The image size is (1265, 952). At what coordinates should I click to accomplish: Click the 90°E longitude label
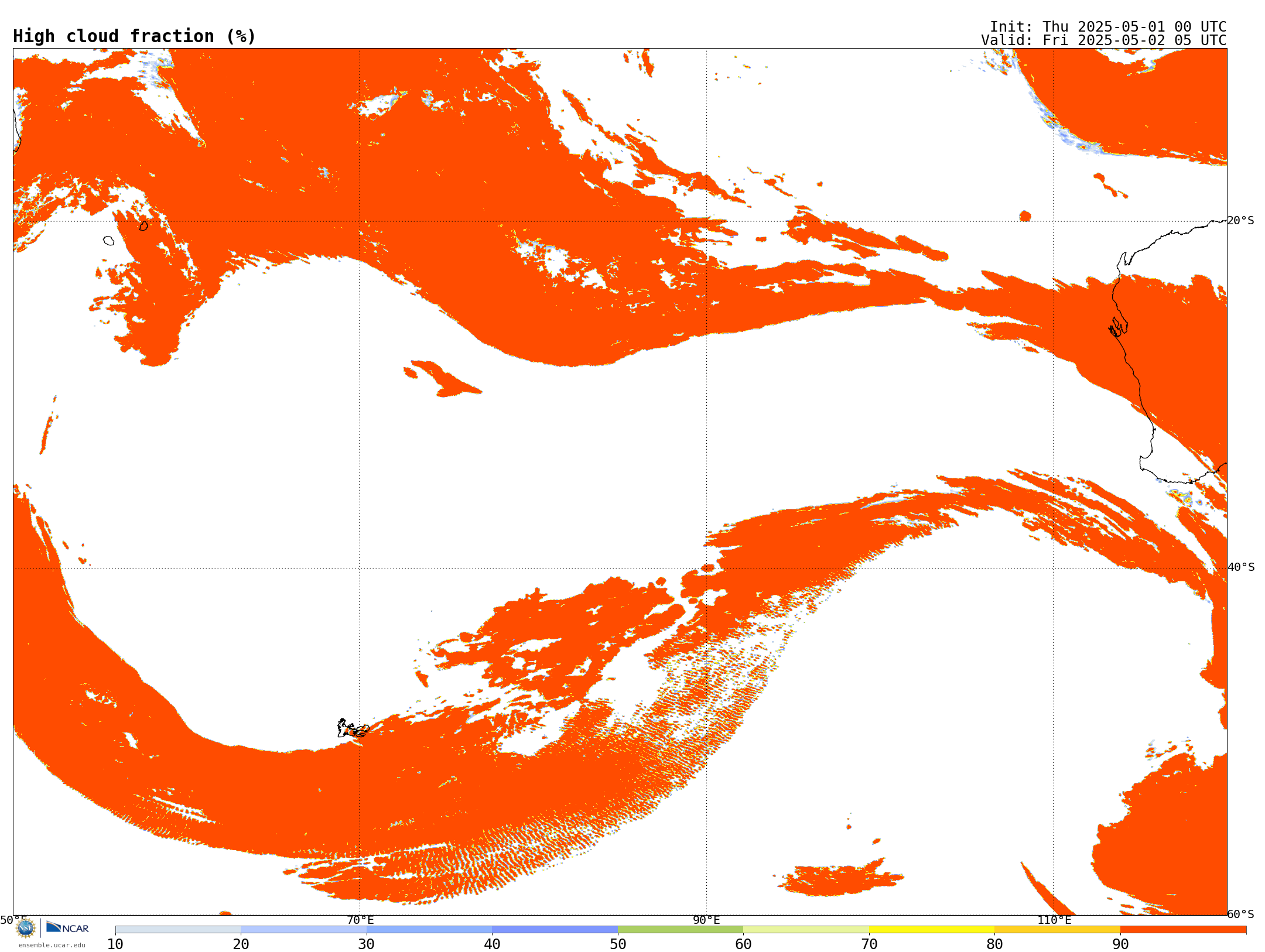tap(706, 920)
